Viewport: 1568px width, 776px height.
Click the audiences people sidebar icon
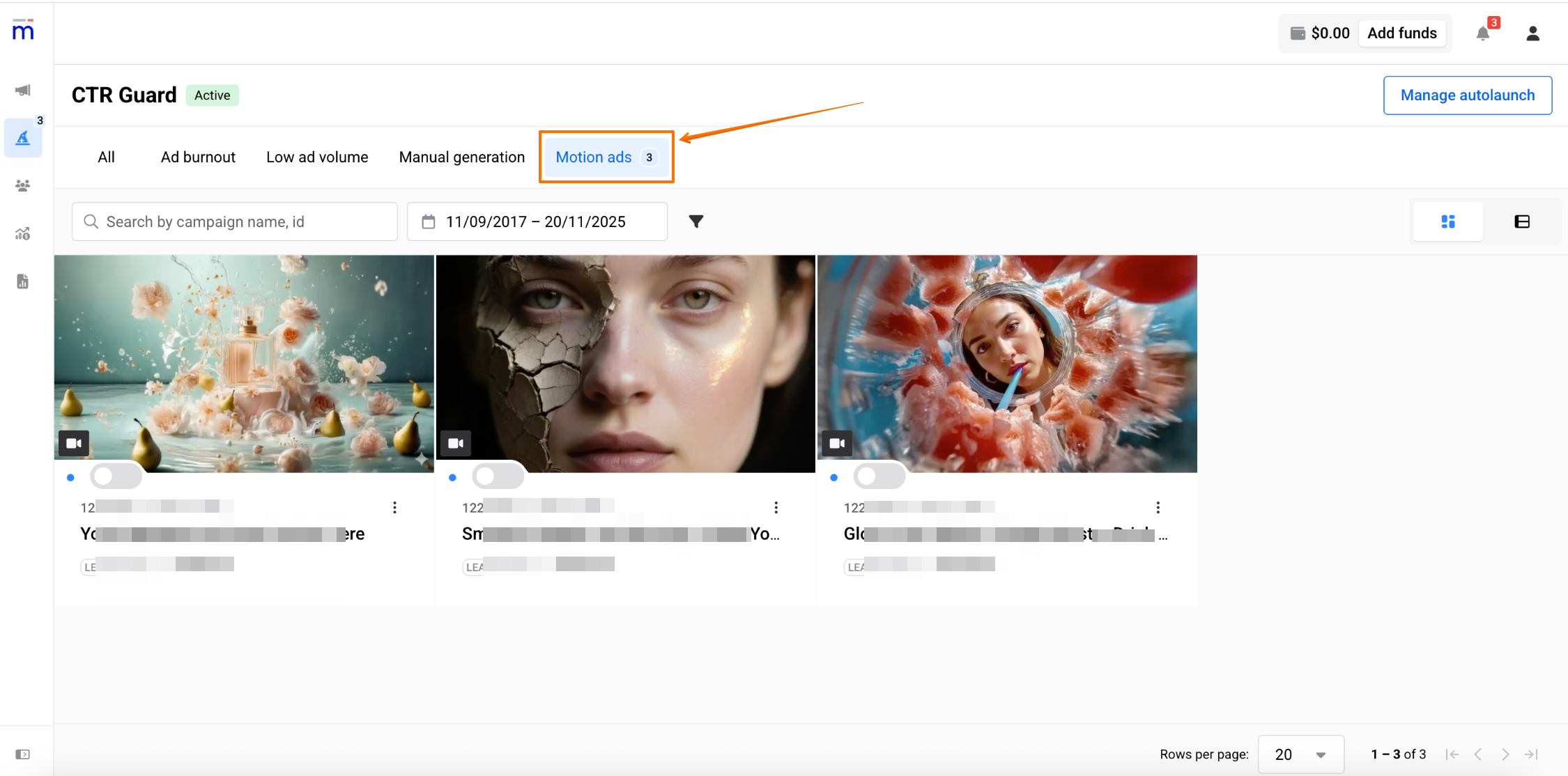[23, 186]
